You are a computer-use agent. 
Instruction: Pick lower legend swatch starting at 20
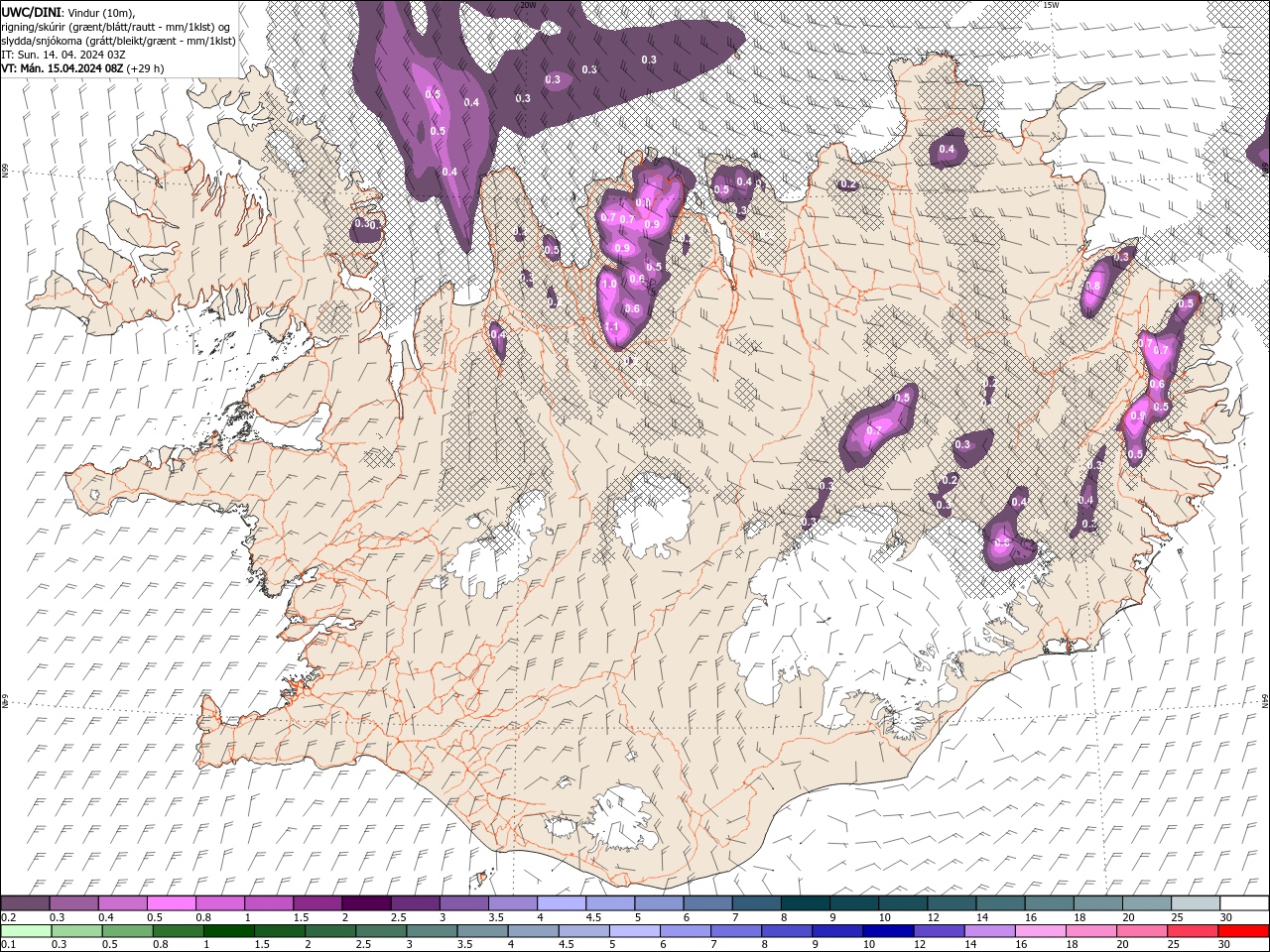click(1141, 931)
